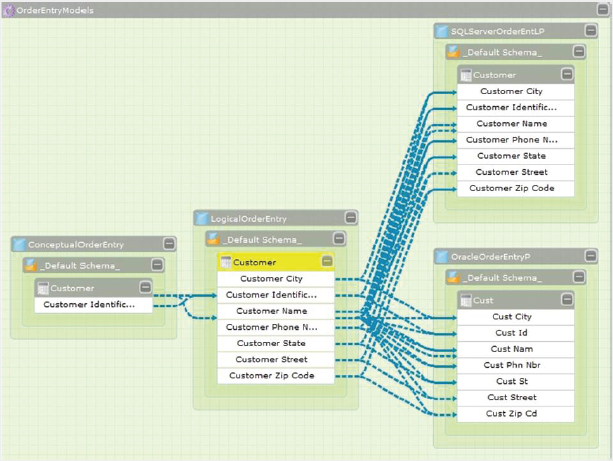Collapse _Default Schema_ under OracleOrderEntryP
This screenshot has width=613, height=461.
click(579, 277)
